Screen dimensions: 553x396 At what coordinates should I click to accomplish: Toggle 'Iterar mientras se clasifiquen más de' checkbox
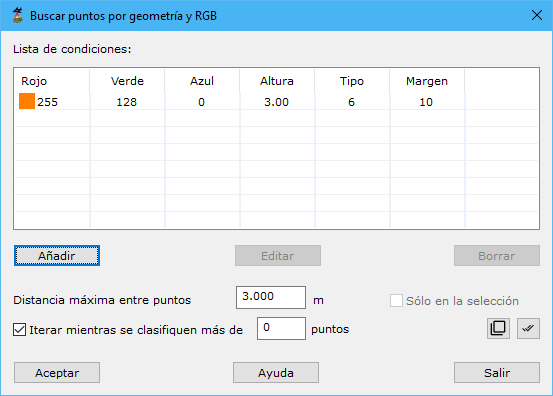tap(19, 330)
